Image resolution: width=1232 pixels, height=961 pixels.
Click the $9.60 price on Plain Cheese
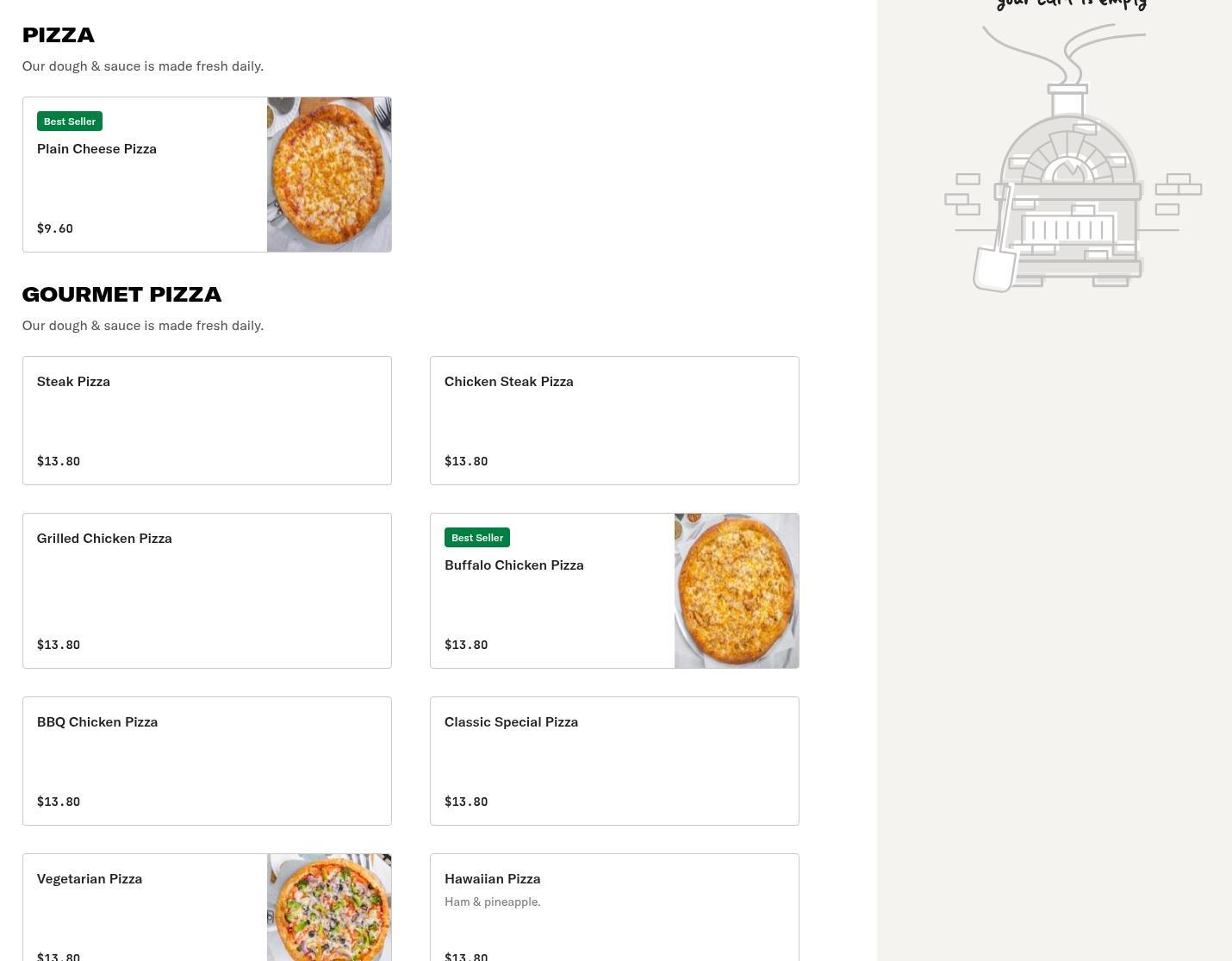tap(55, 228)
